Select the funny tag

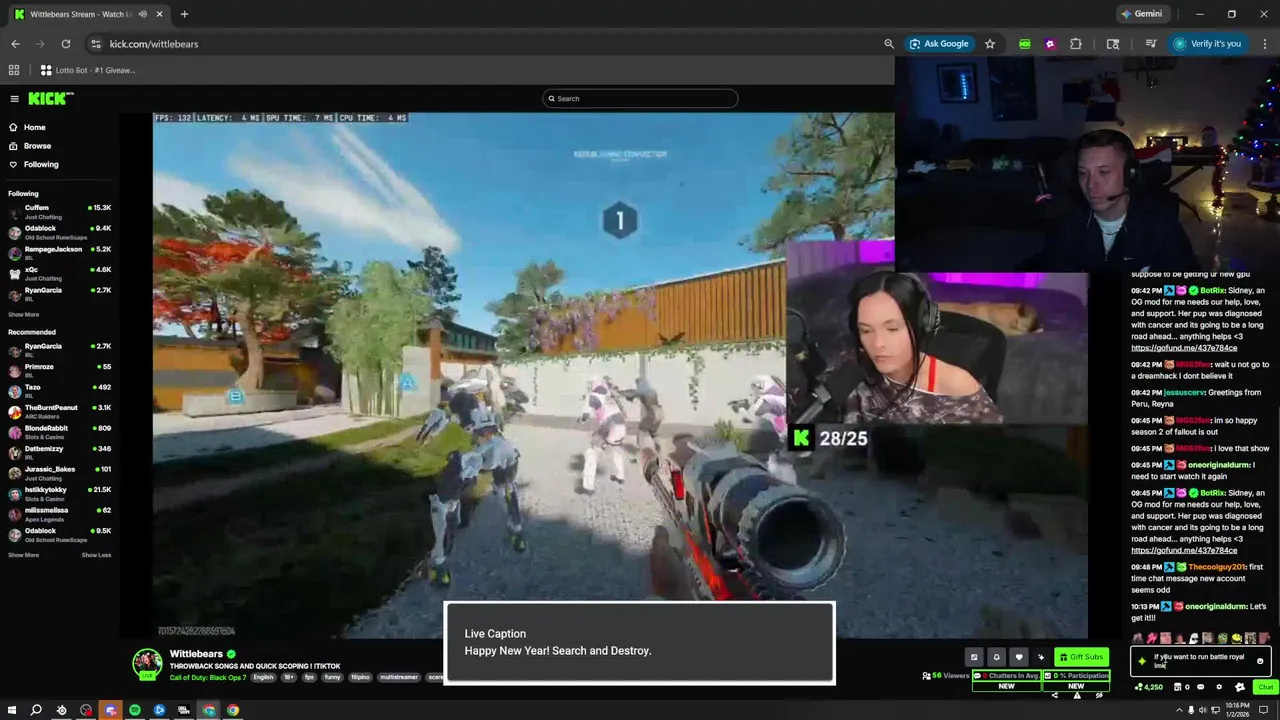pos(333,677)
